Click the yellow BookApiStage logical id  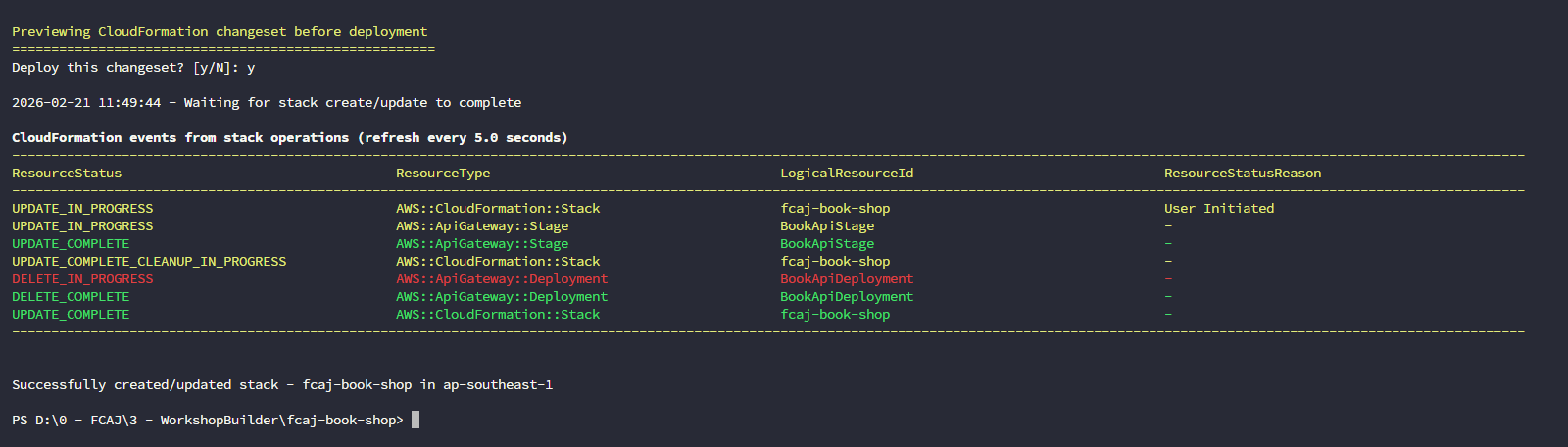(827, 226)
